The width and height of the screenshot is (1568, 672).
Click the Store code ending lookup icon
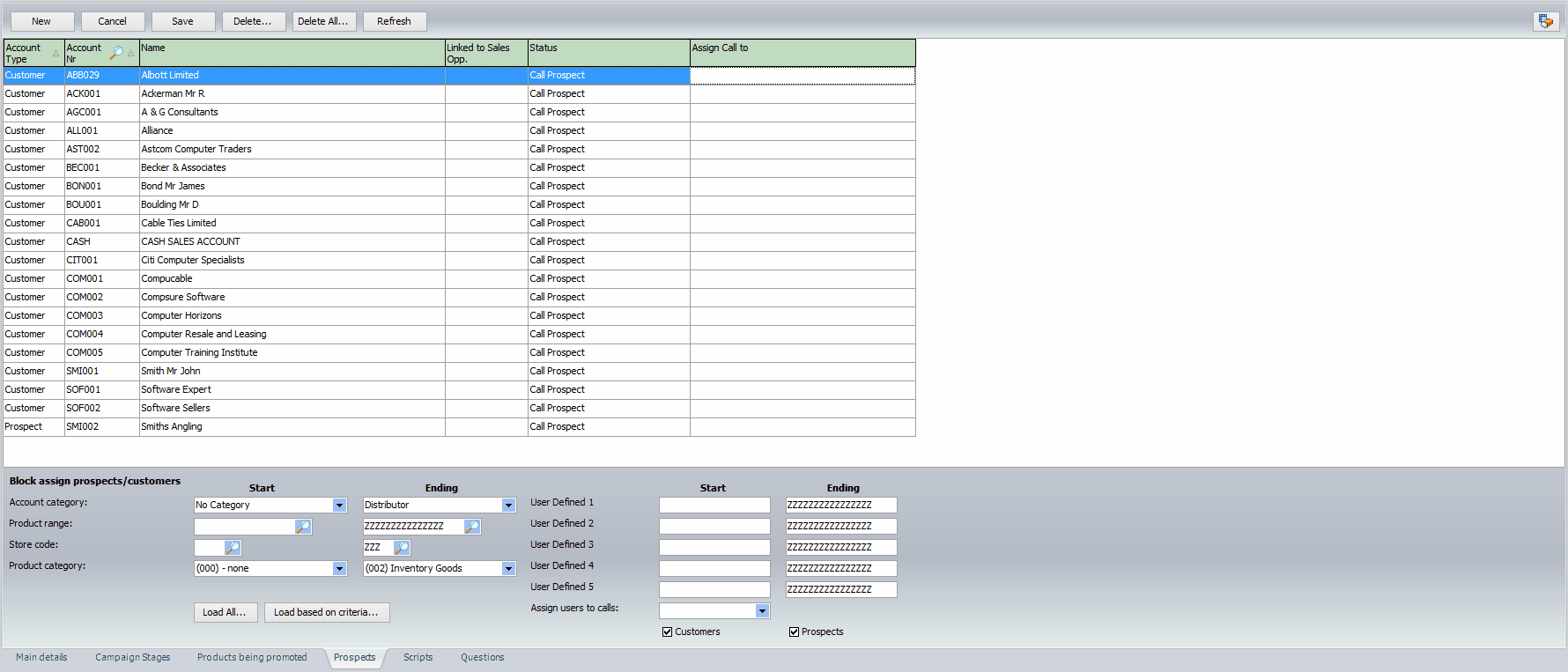point(402,548)
